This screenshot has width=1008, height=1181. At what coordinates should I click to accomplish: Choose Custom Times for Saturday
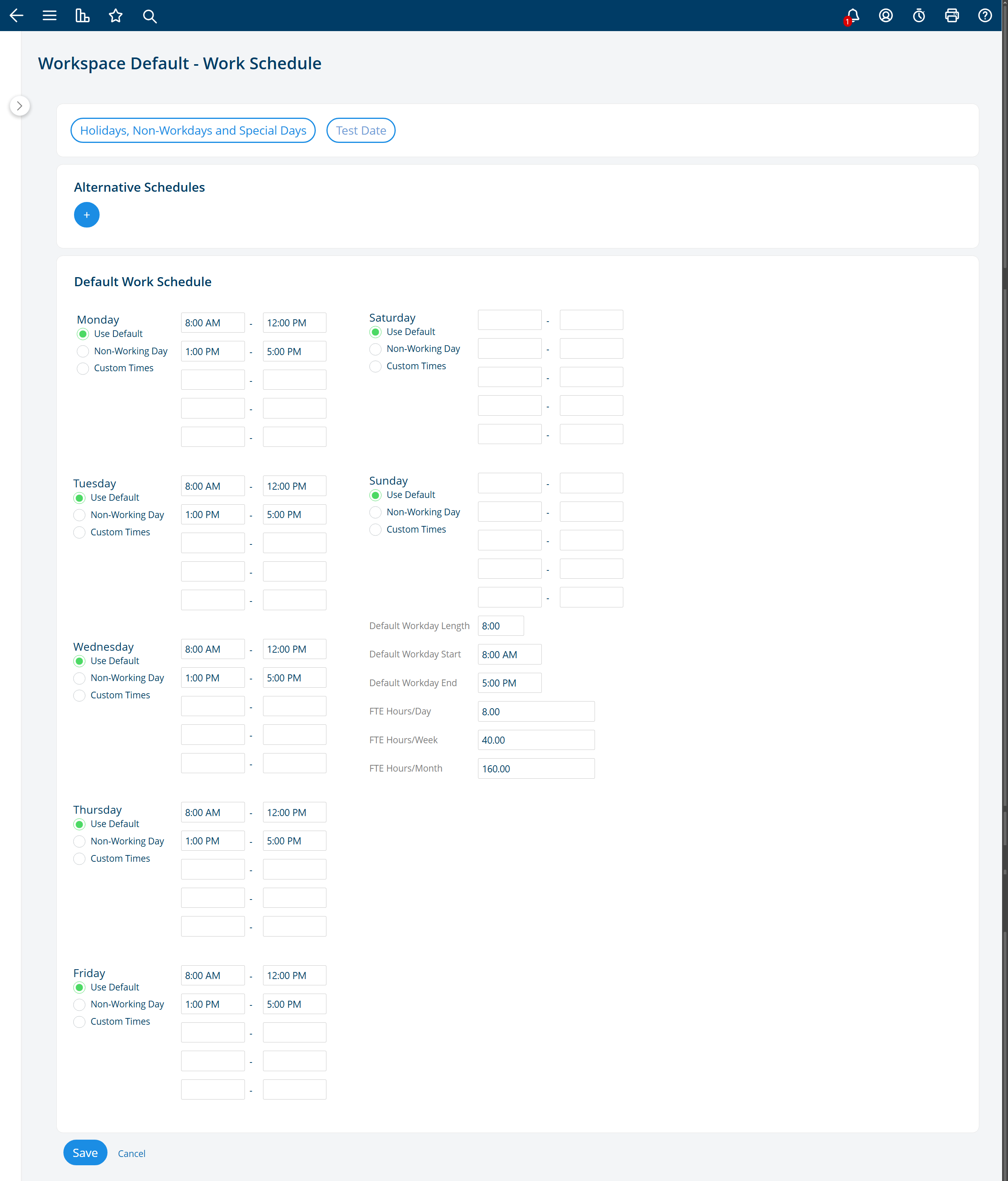click(375, 366)
